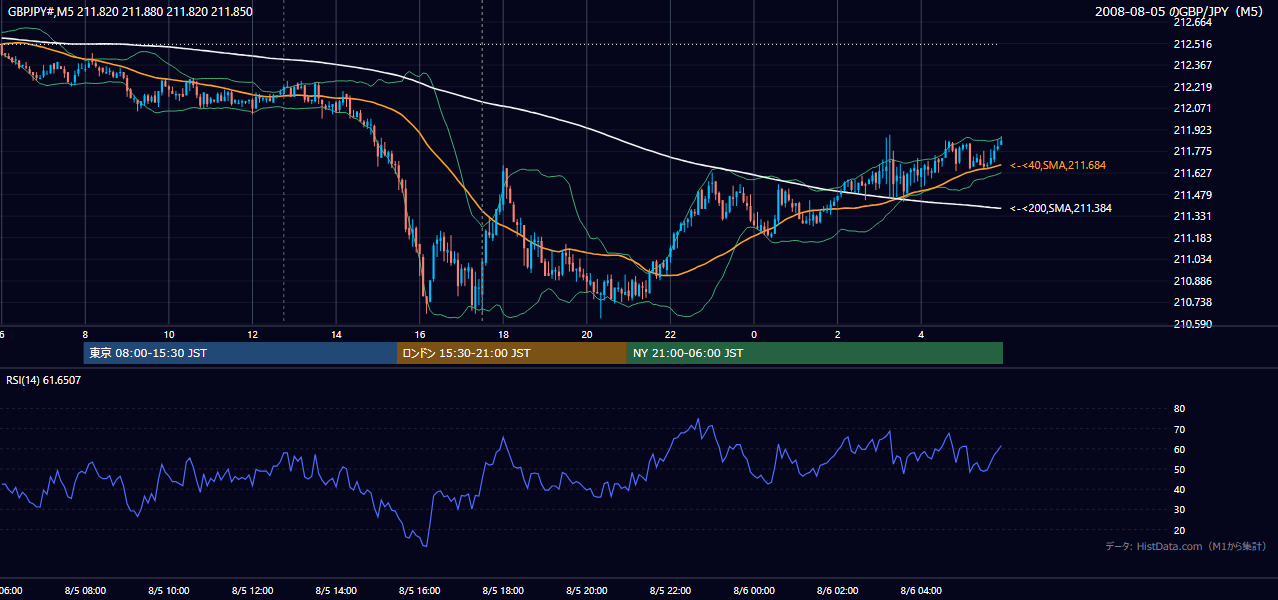Select the 東京 08:00-15:30 JST session bar
The width and height of the screenshot is (1278, 600).
tap(240, 353)
